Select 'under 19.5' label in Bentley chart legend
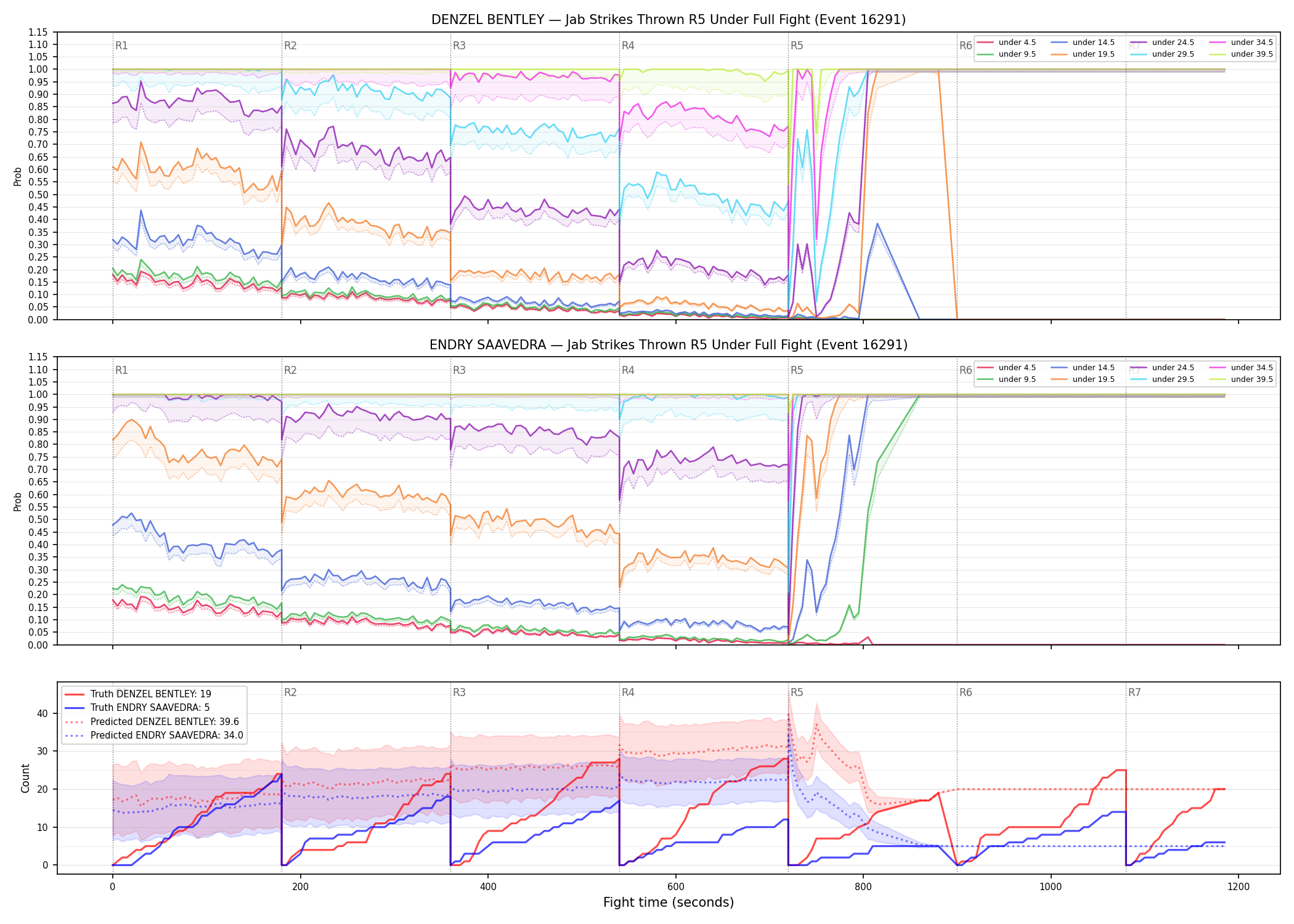 pos(1093,54)
